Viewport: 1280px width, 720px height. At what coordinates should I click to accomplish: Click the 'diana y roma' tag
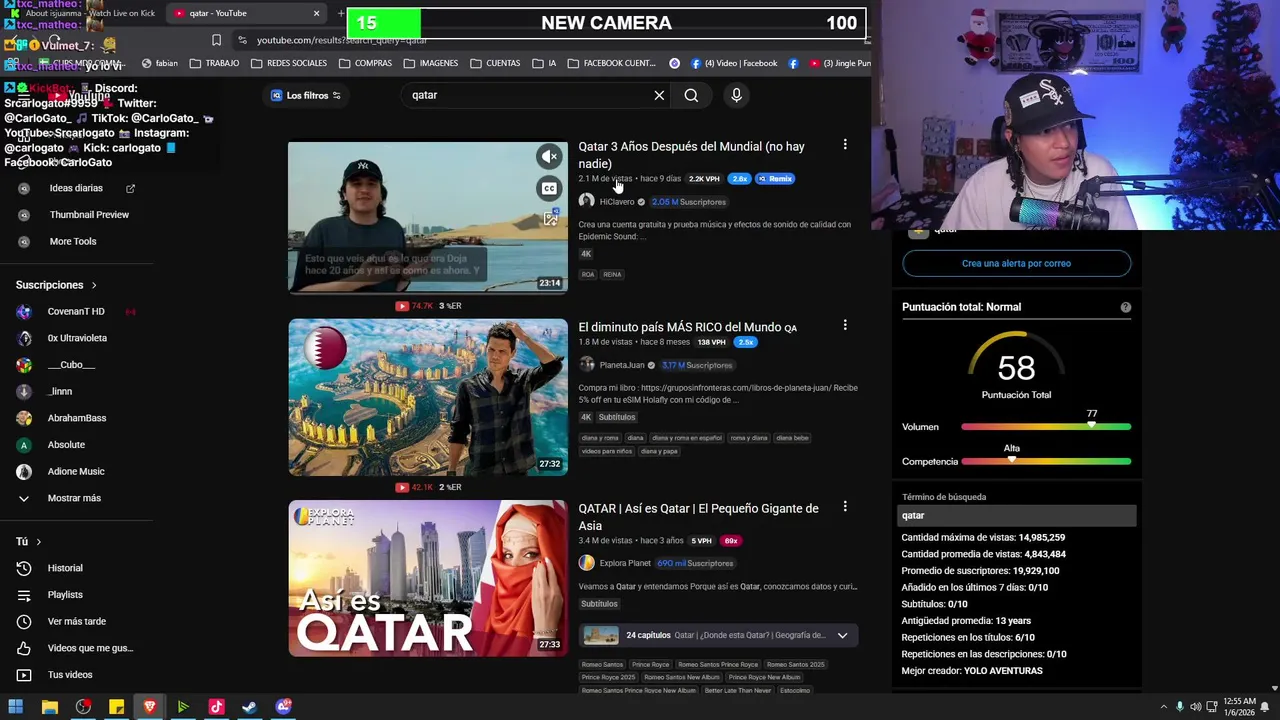(x=600, y=438)
